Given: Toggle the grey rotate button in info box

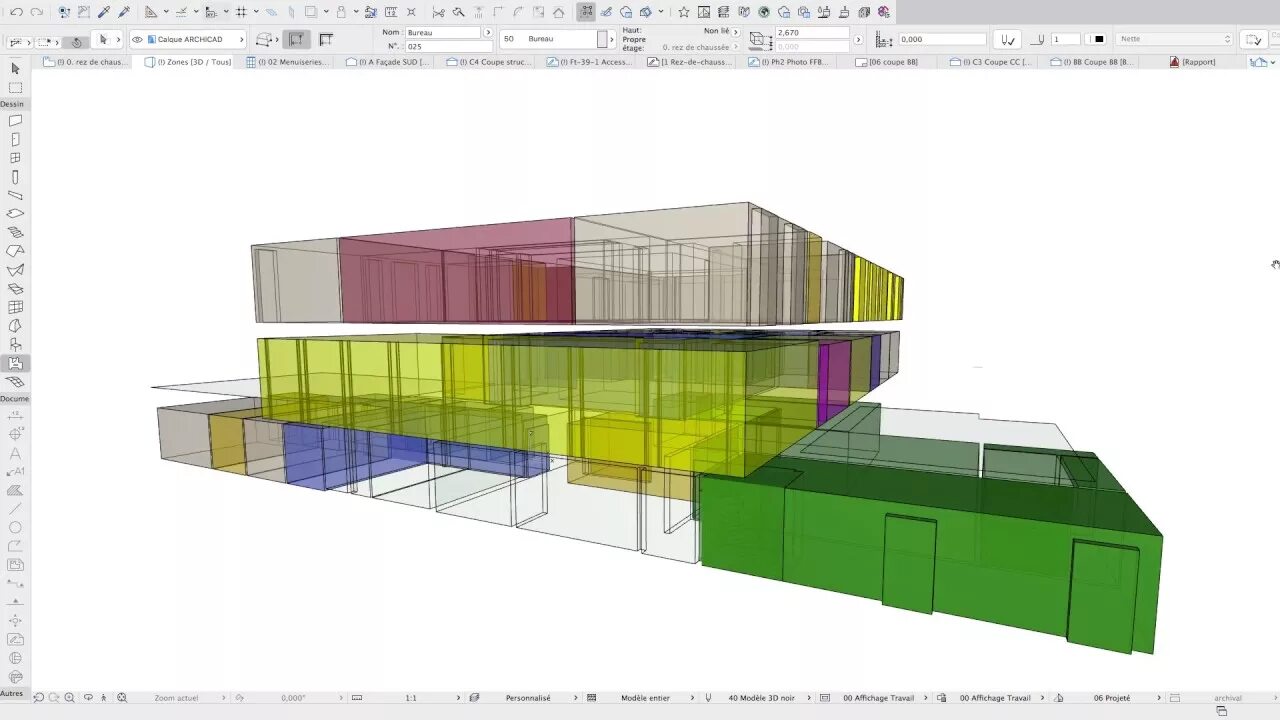Looking at the screenshot, I should pyautogui.click(x=76, y=42).
